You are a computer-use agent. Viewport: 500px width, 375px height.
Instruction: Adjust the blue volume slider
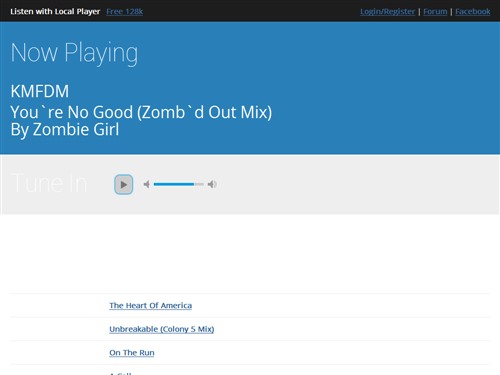pos(179,184)
